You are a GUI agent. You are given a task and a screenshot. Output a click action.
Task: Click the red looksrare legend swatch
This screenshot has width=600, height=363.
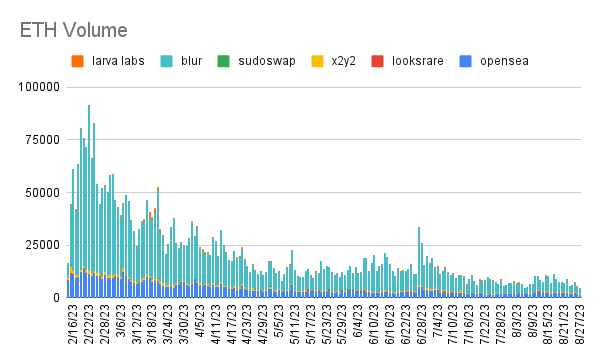point(377,61)
